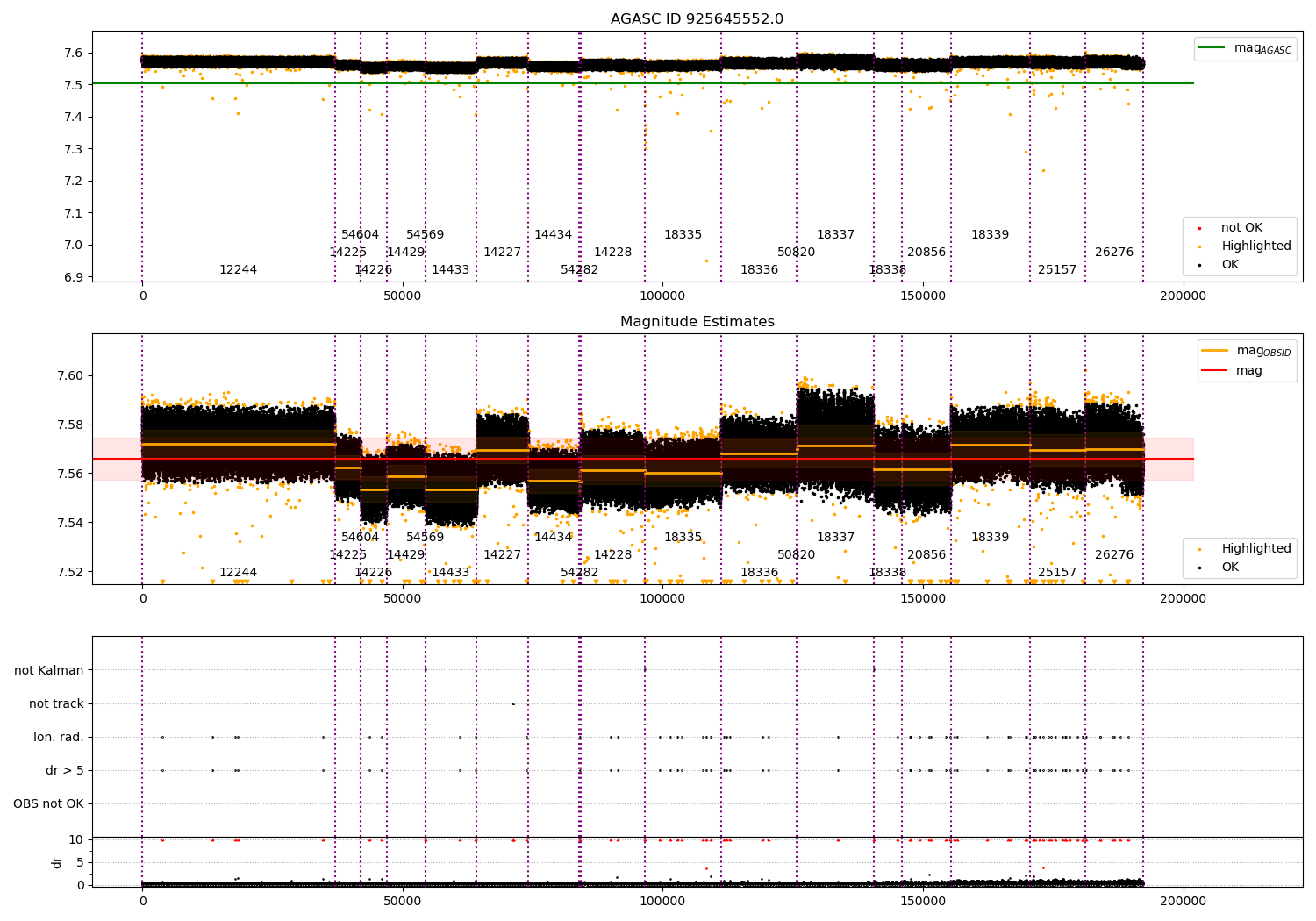Image resolution: width=1316 pixels, height=921 pixels.
Task: Click the "7.3" y-axis tick label
Action: click(75, 149)
